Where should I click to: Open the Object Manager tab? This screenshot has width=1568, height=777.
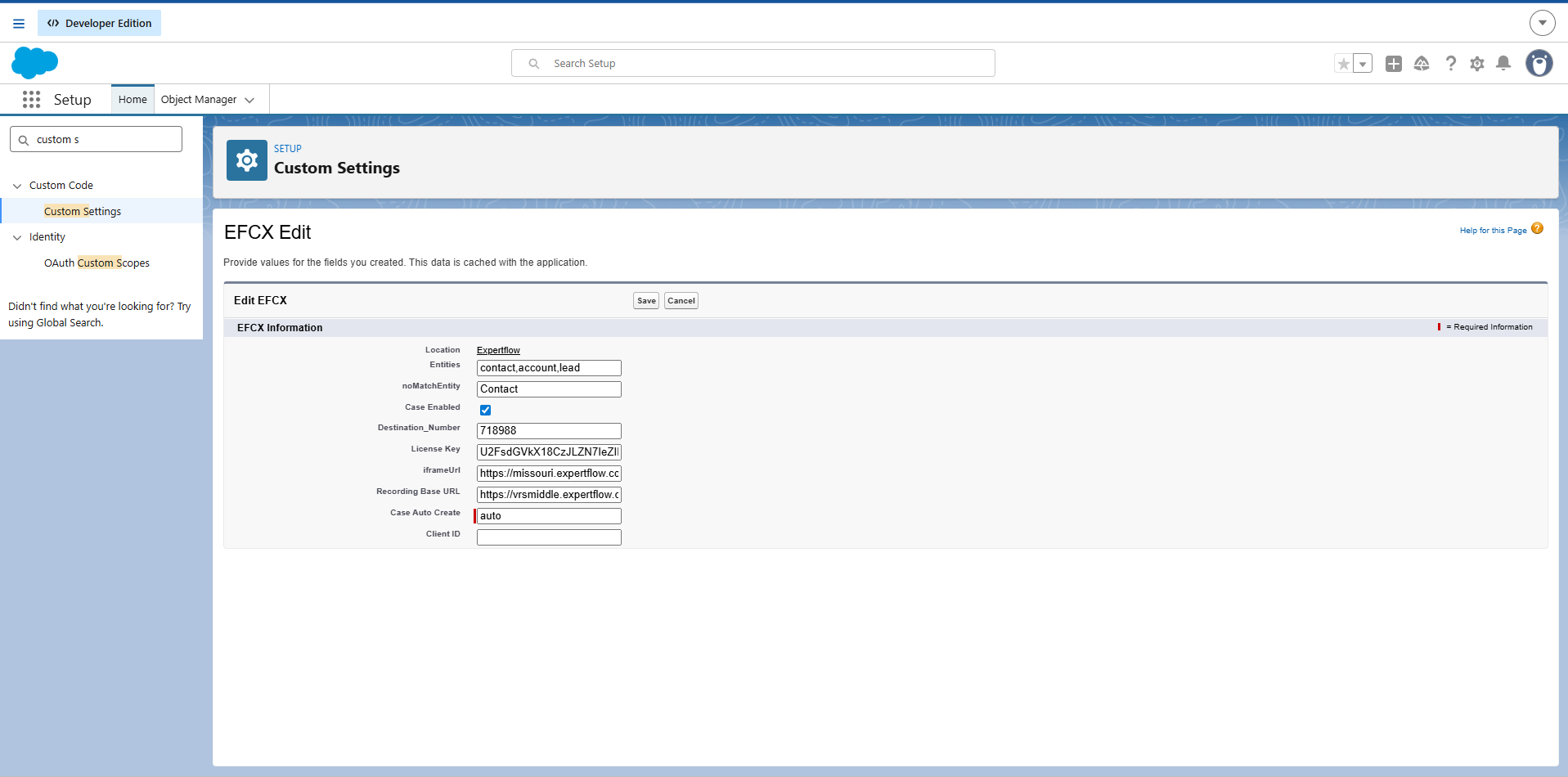tap(199, 100)
